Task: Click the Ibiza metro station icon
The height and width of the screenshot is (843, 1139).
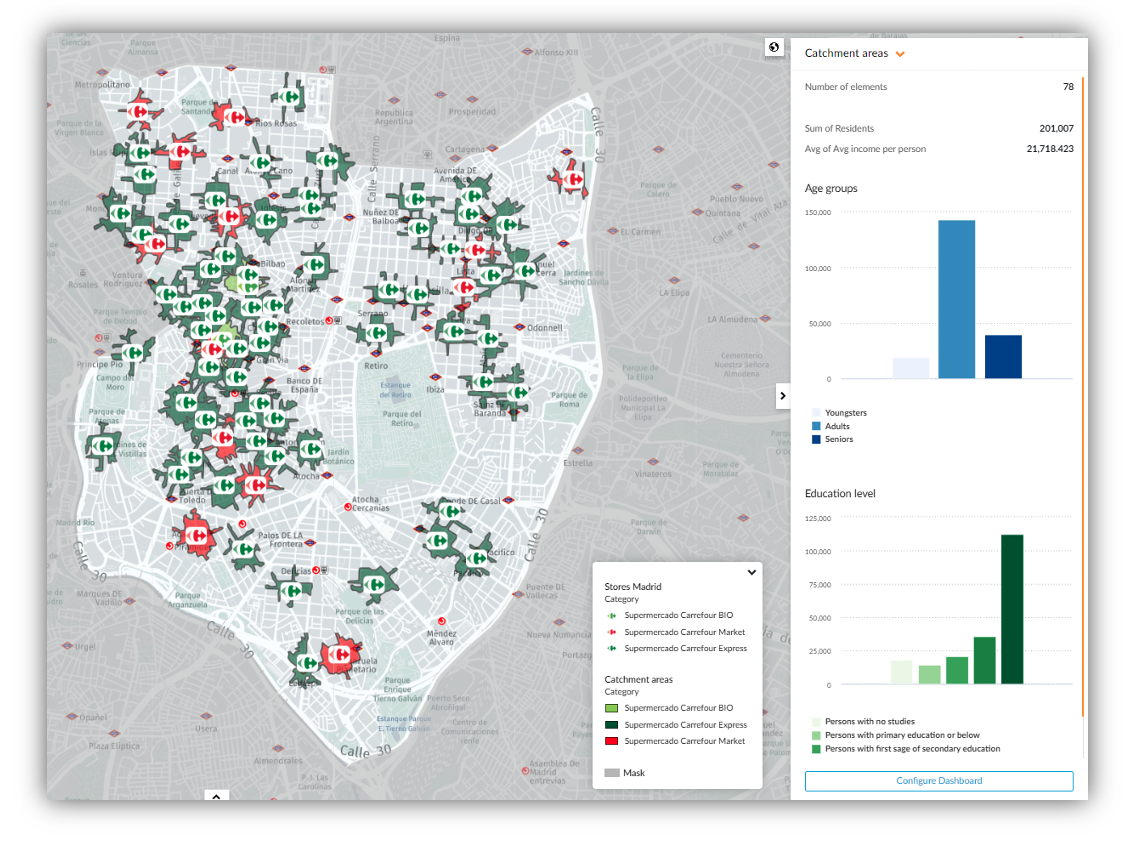Action: (x=435, y=378)
